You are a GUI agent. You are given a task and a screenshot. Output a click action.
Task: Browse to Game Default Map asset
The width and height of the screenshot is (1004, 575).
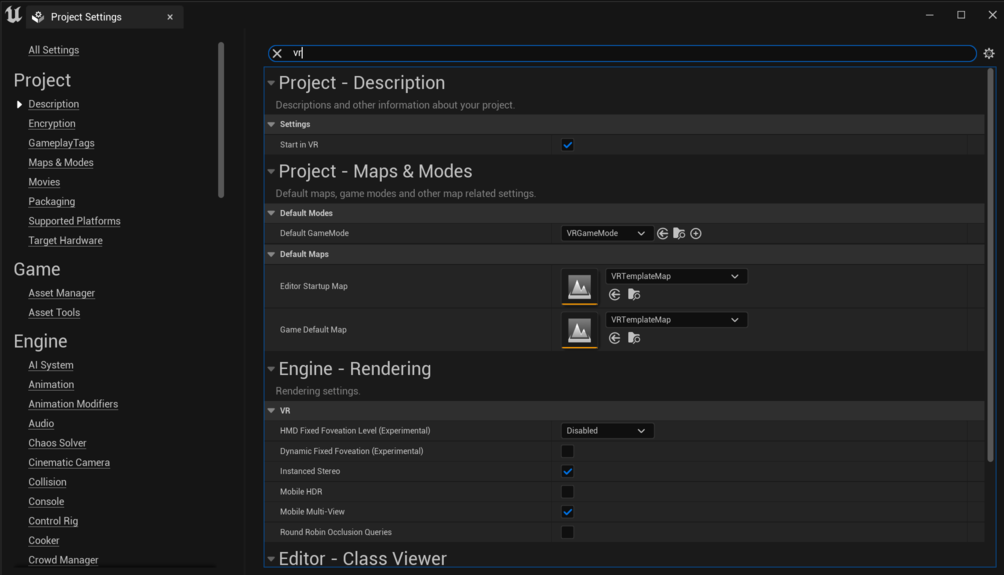point(634,338)
